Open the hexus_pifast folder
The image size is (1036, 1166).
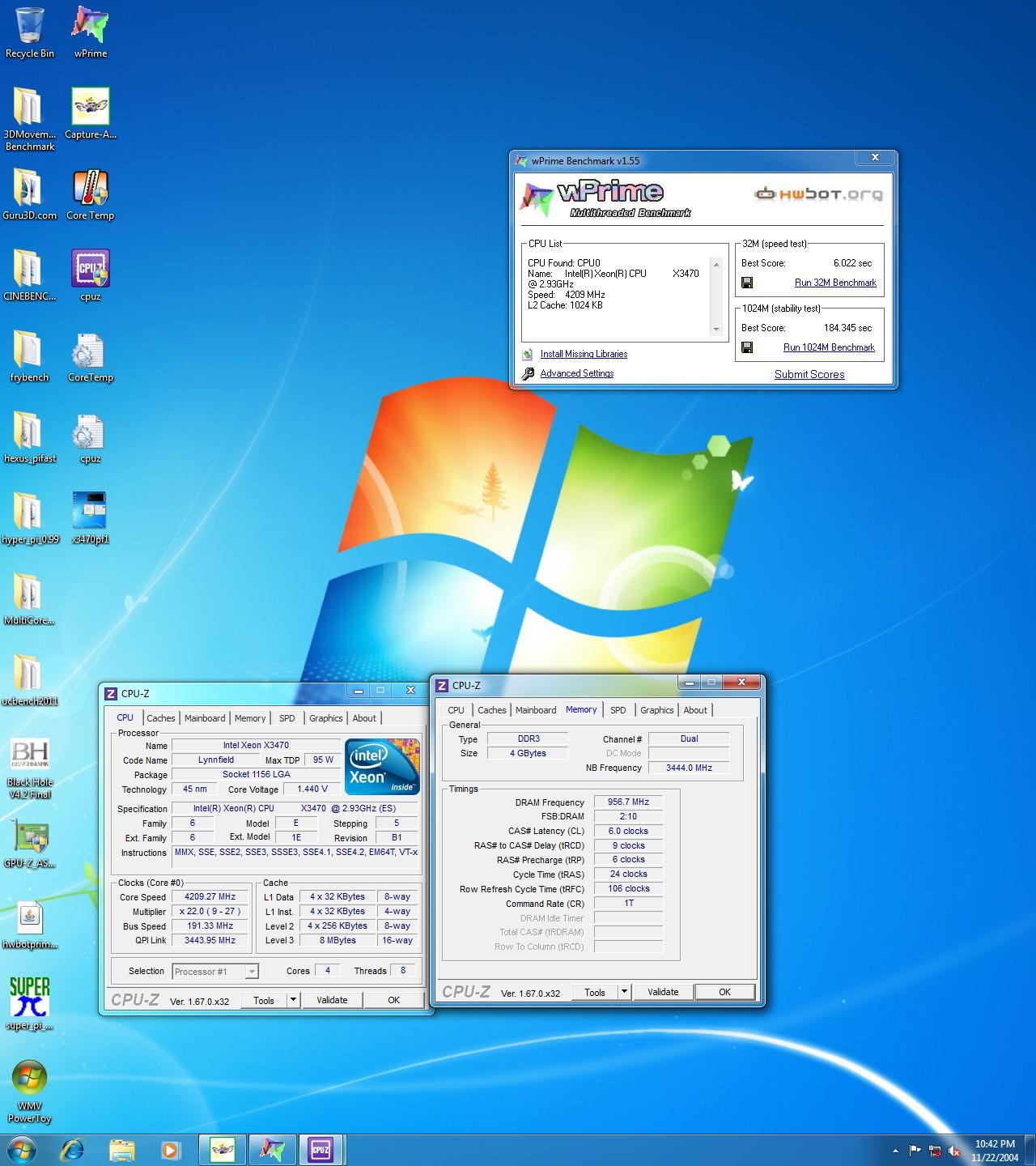29,437
